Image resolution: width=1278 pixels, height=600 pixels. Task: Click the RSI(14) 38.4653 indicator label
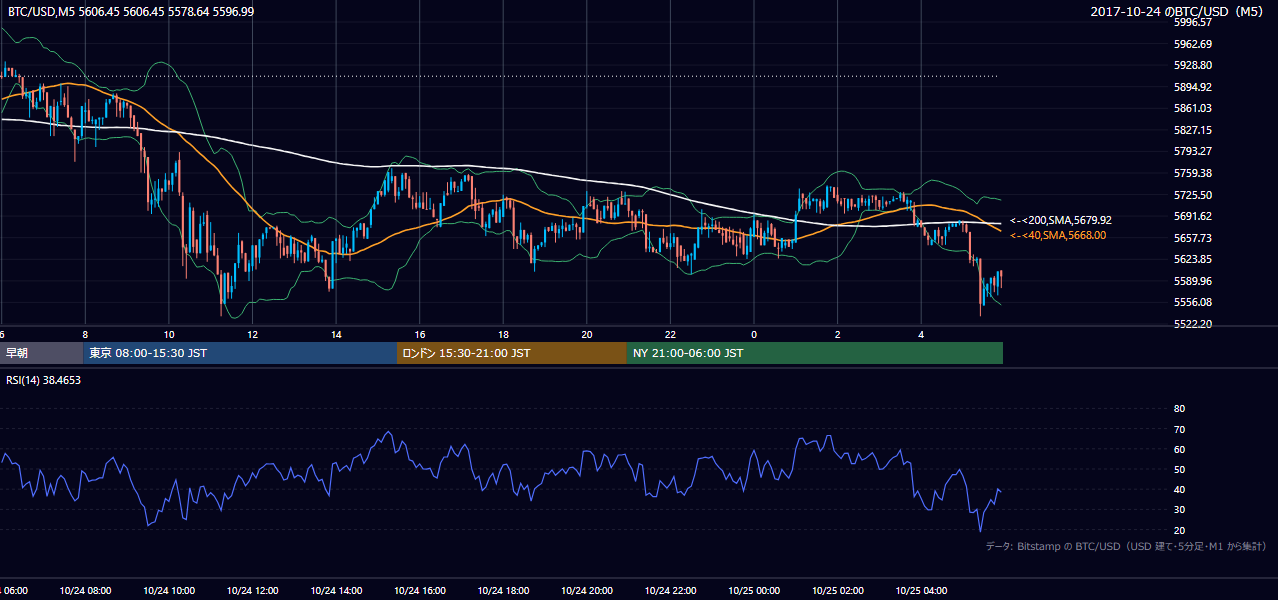click(x=44, y=380)
